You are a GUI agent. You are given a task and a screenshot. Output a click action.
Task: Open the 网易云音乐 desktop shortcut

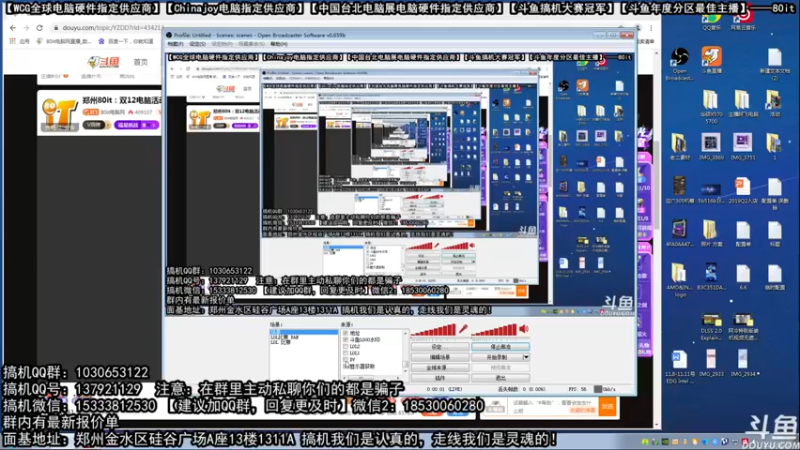[x=743, y=22]
